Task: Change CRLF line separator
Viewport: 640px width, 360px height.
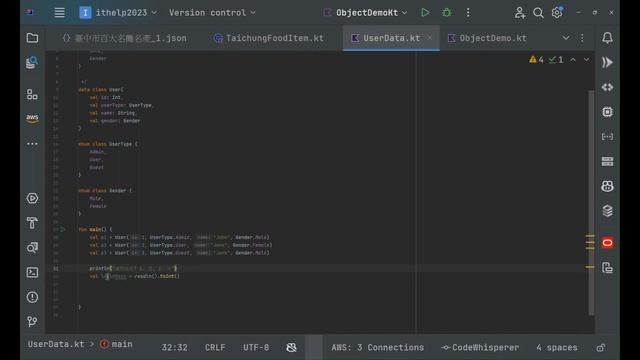Action: (x=215, y=347)
